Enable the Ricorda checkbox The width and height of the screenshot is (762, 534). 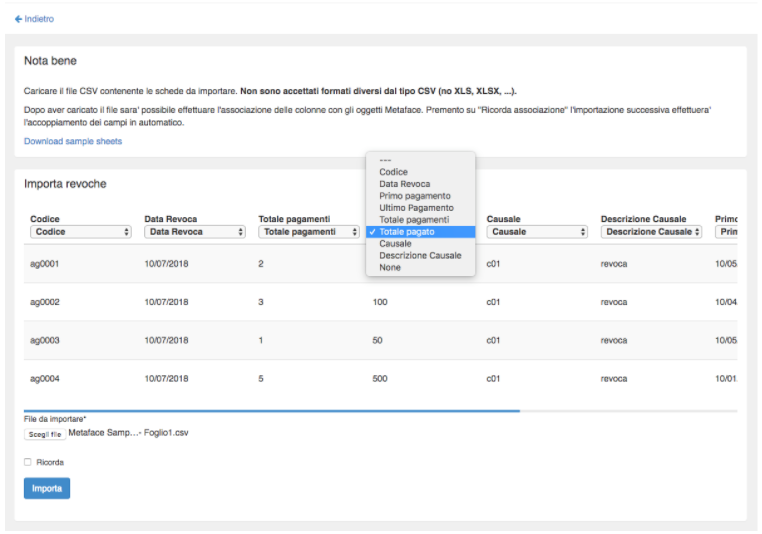pos(28,463)
